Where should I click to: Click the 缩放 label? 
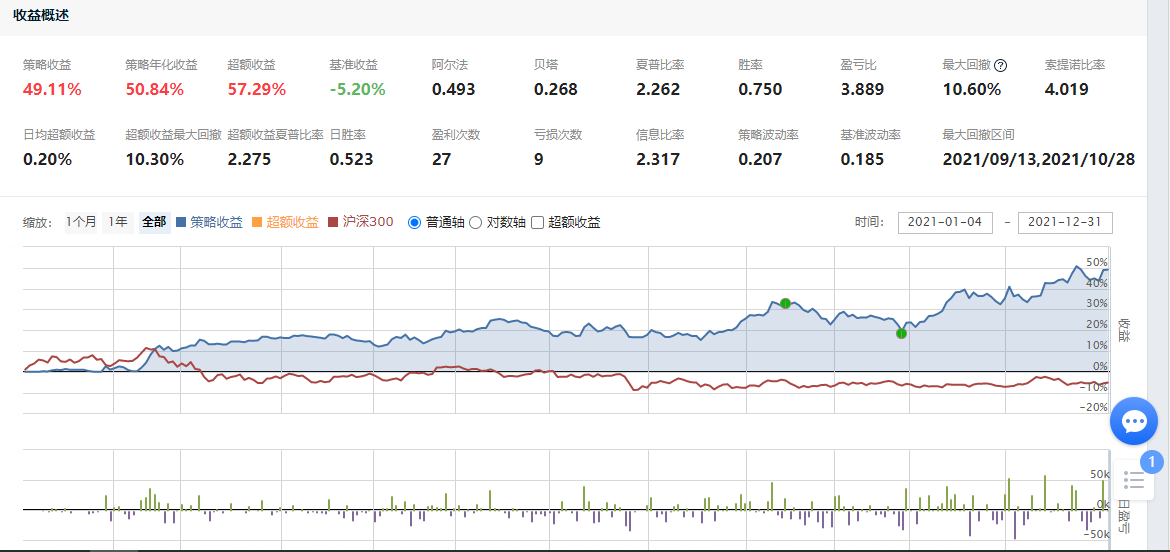tap(39, 222)
